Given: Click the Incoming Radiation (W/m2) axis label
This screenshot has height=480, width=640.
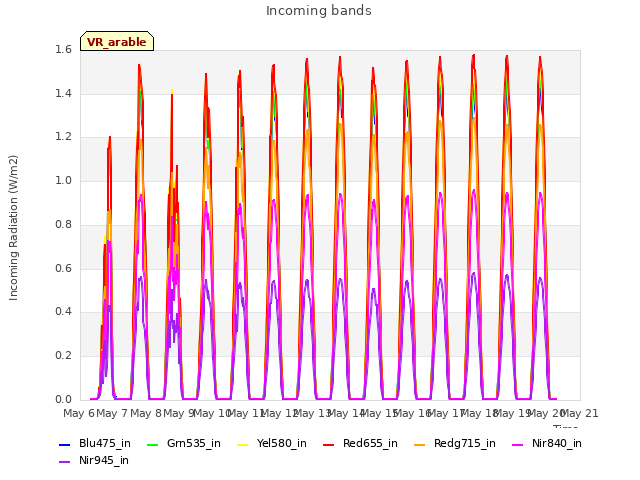Looking at the screenshot, I should 13,228.
